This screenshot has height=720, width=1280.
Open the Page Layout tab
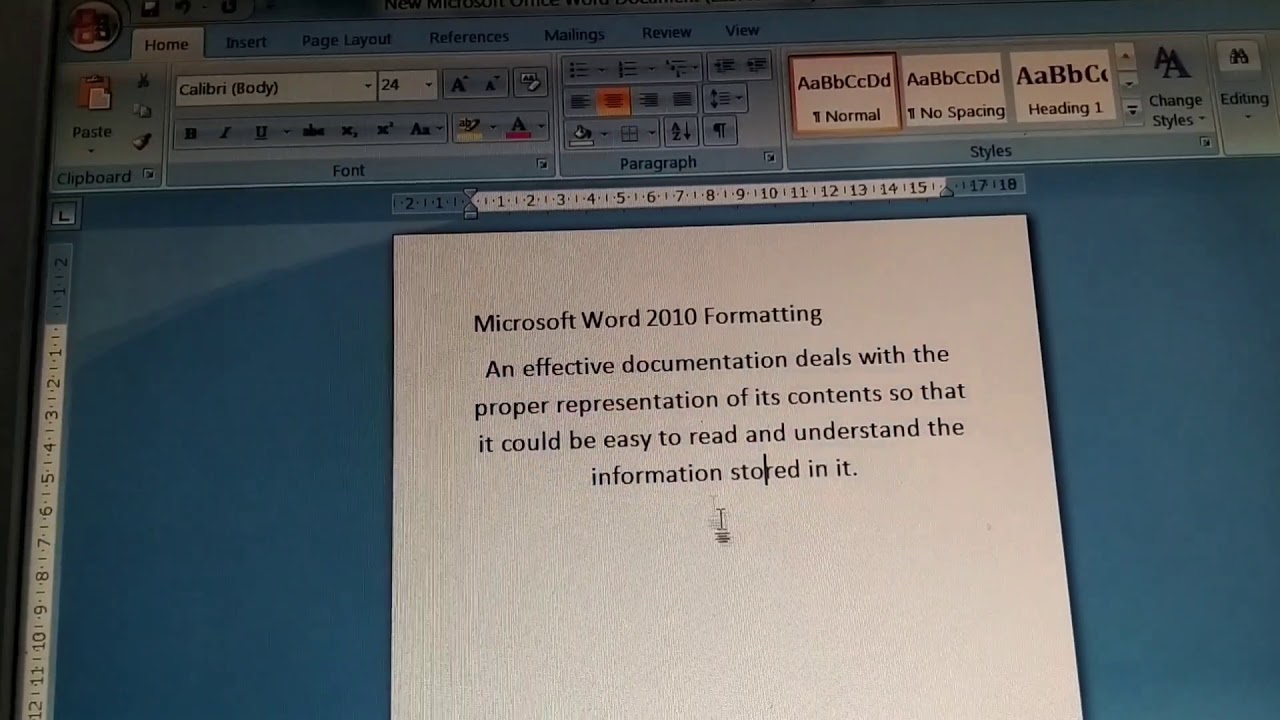(347, 40)
